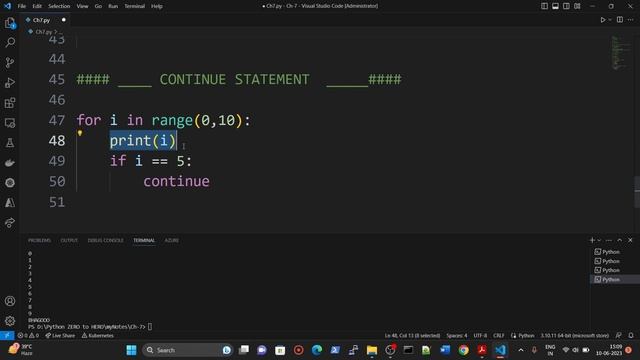The image size is (640, 360).
Task: Change UTF-8 file encoding
Action: coord(480,336)
